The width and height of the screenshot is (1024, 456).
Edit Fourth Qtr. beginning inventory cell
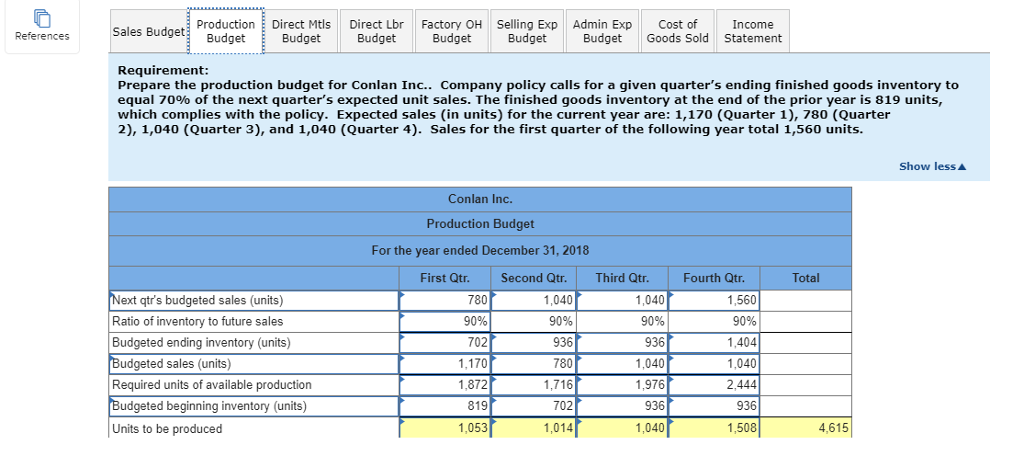pos(714,406)
